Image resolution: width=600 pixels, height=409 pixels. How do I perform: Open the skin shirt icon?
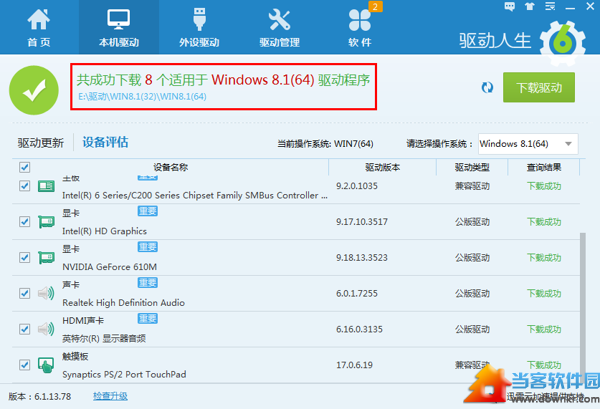pos(530,7)
